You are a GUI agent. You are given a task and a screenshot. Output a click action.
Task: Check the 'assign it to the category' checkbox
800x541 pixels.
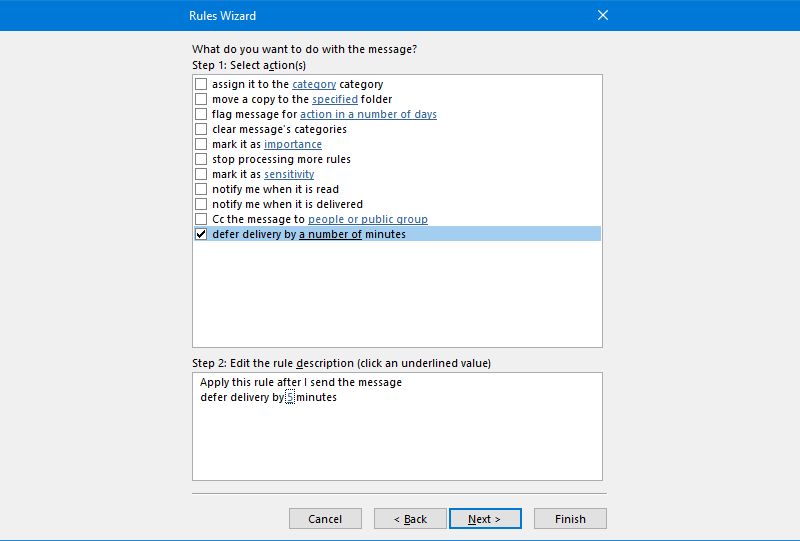coord(201,85)
